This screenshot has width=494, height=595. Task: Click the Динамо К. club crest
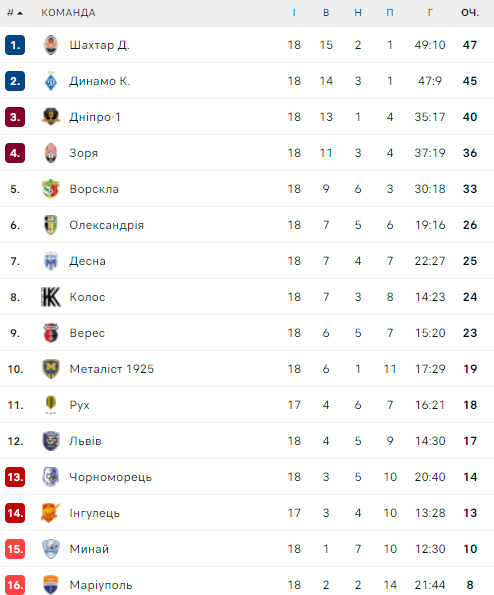[51, 81]
